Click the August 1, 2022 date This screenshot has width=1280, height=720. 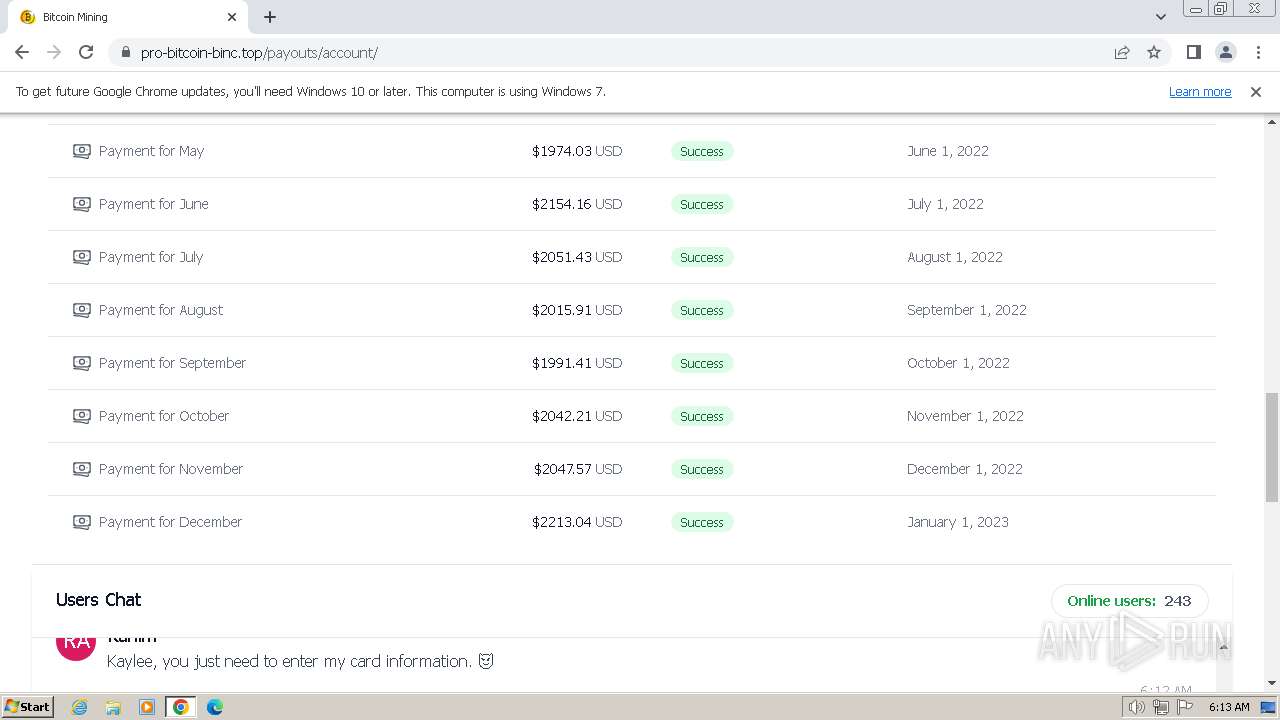coord(955,257)
